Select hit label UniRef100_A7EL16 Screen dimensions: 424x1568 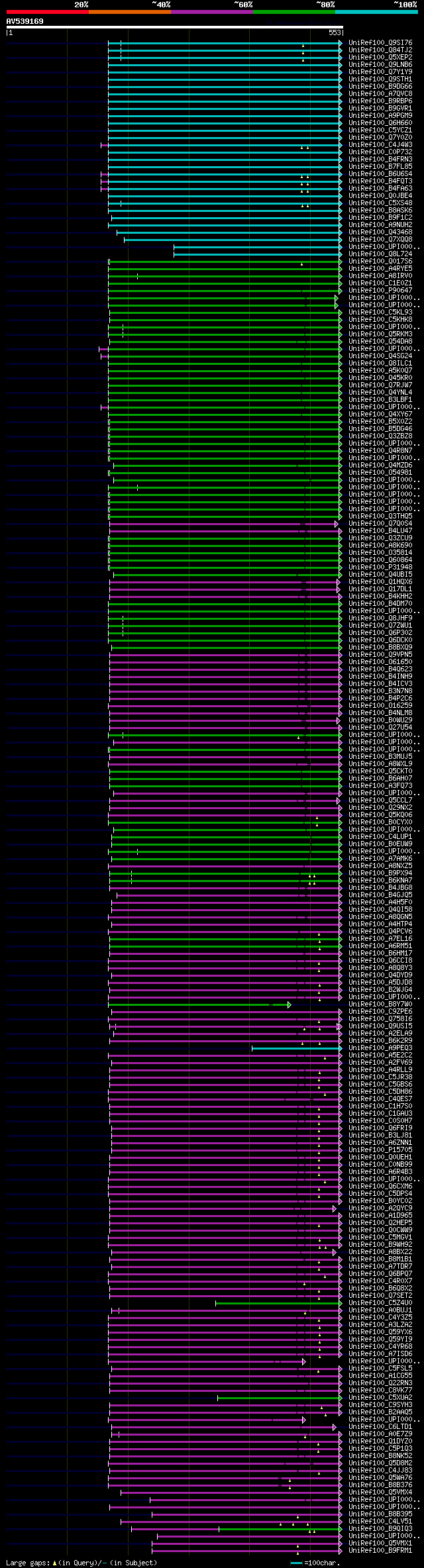point(380,938)
